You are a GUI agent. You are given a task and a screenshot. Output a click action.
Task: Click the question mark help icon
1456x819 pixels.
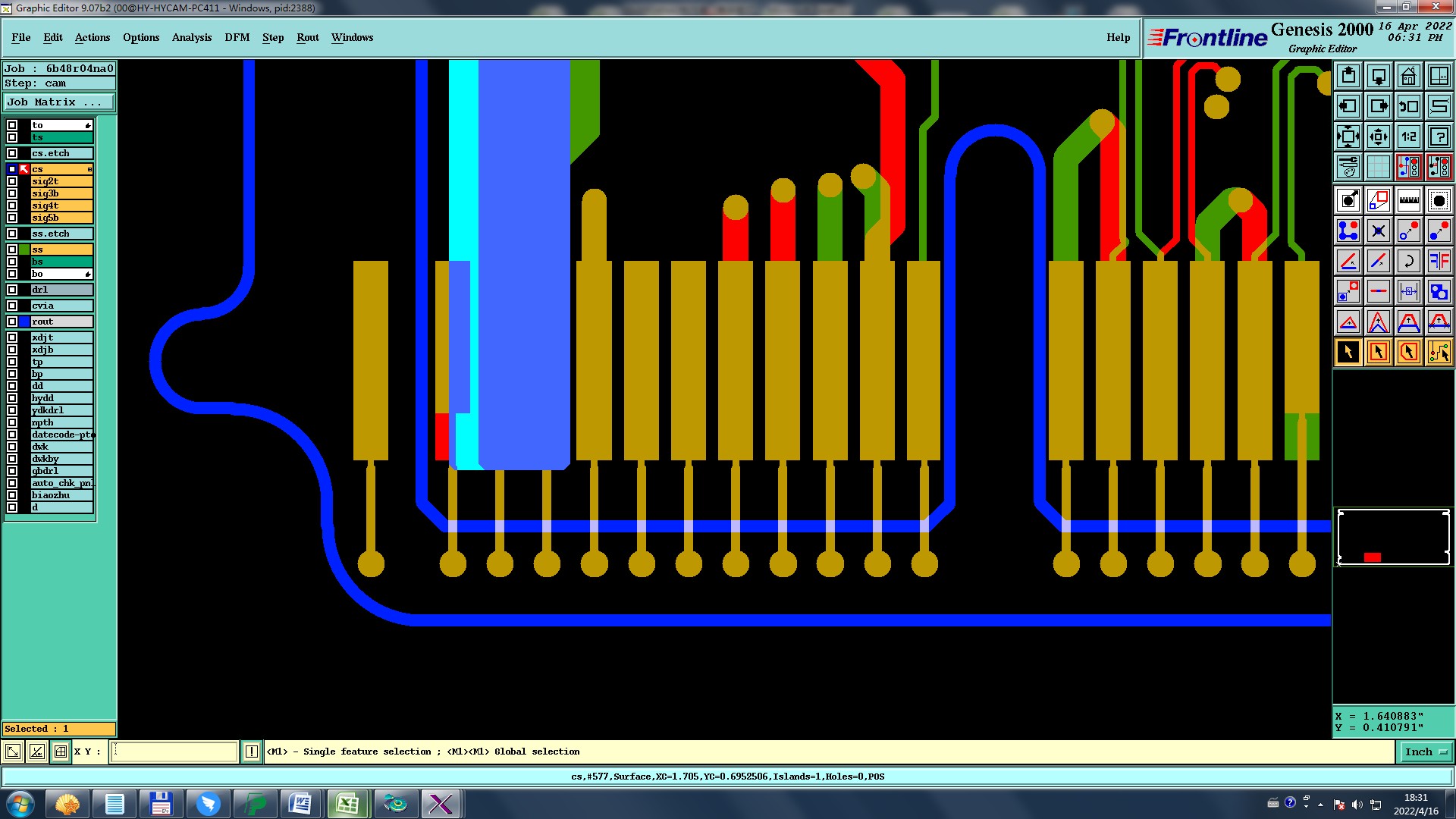point(1439,136)
